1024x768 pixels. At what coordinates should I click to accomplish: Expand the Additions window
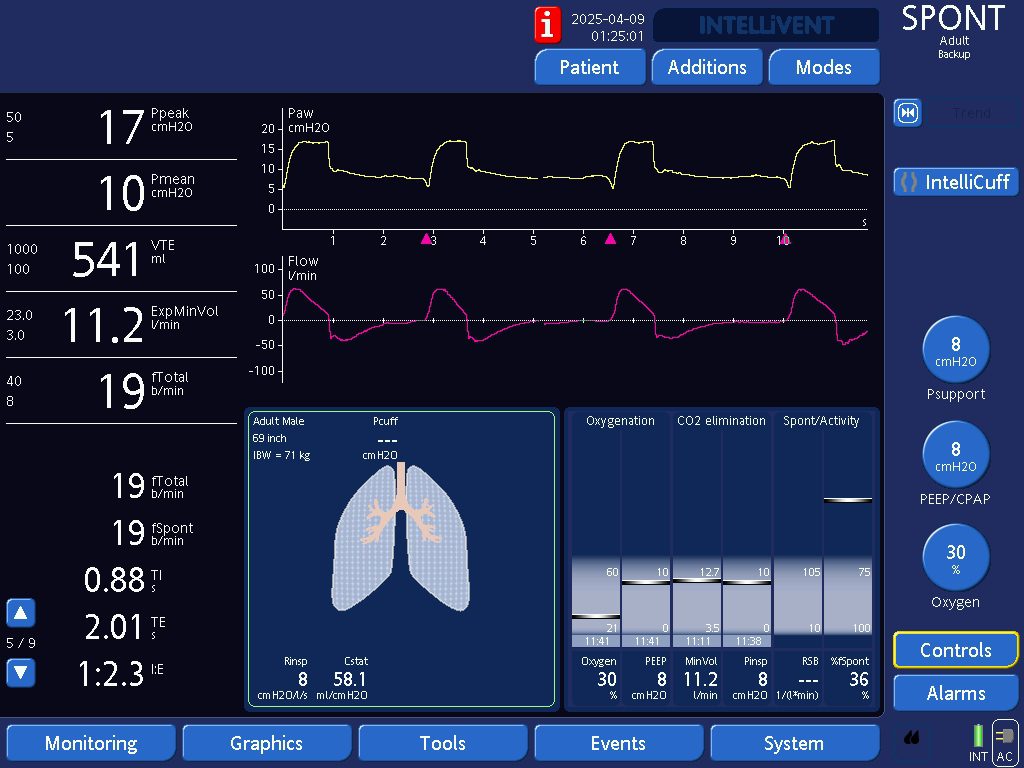coord(707,67)
